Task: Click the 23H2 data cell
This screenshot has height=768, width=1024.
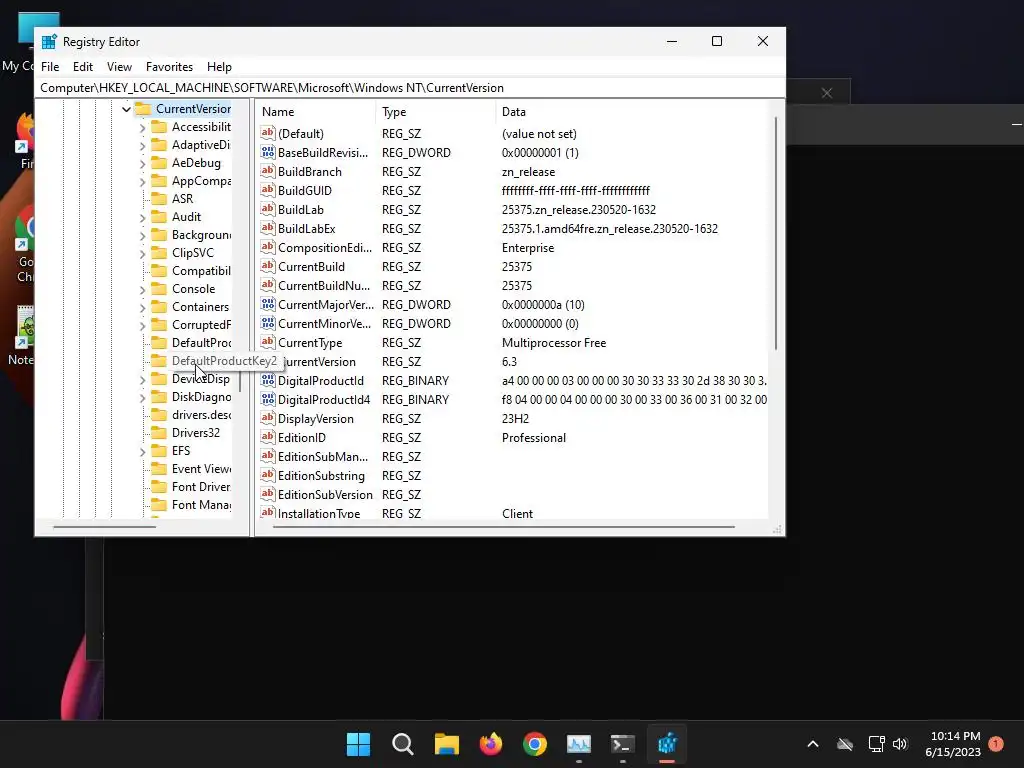Action: pos(515,419)
